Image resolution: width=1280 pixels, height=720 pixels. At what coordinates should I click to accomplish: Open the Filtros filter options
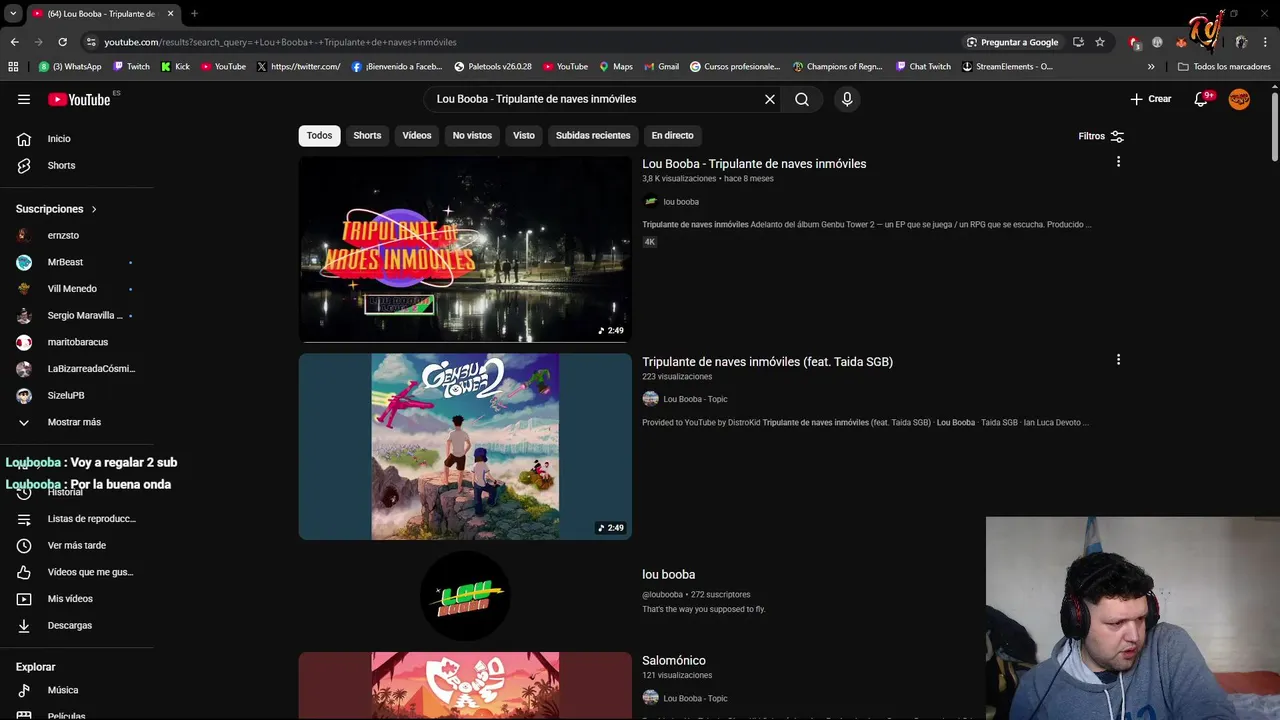tap(1101, 136)
